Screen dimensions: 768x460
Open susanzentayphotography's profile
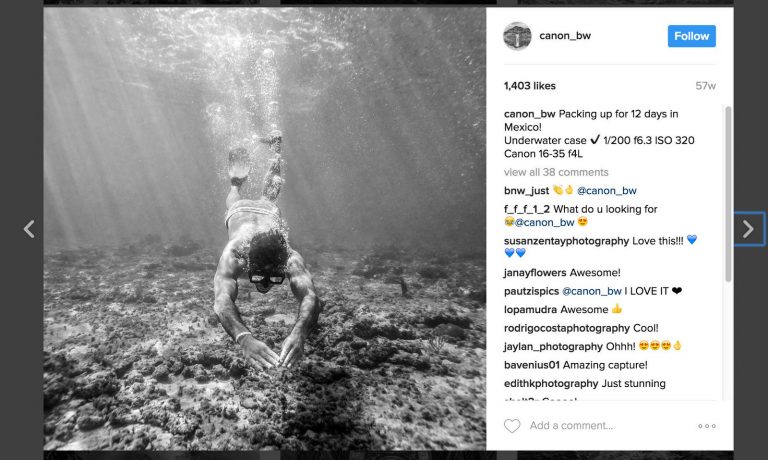[567, 241]
